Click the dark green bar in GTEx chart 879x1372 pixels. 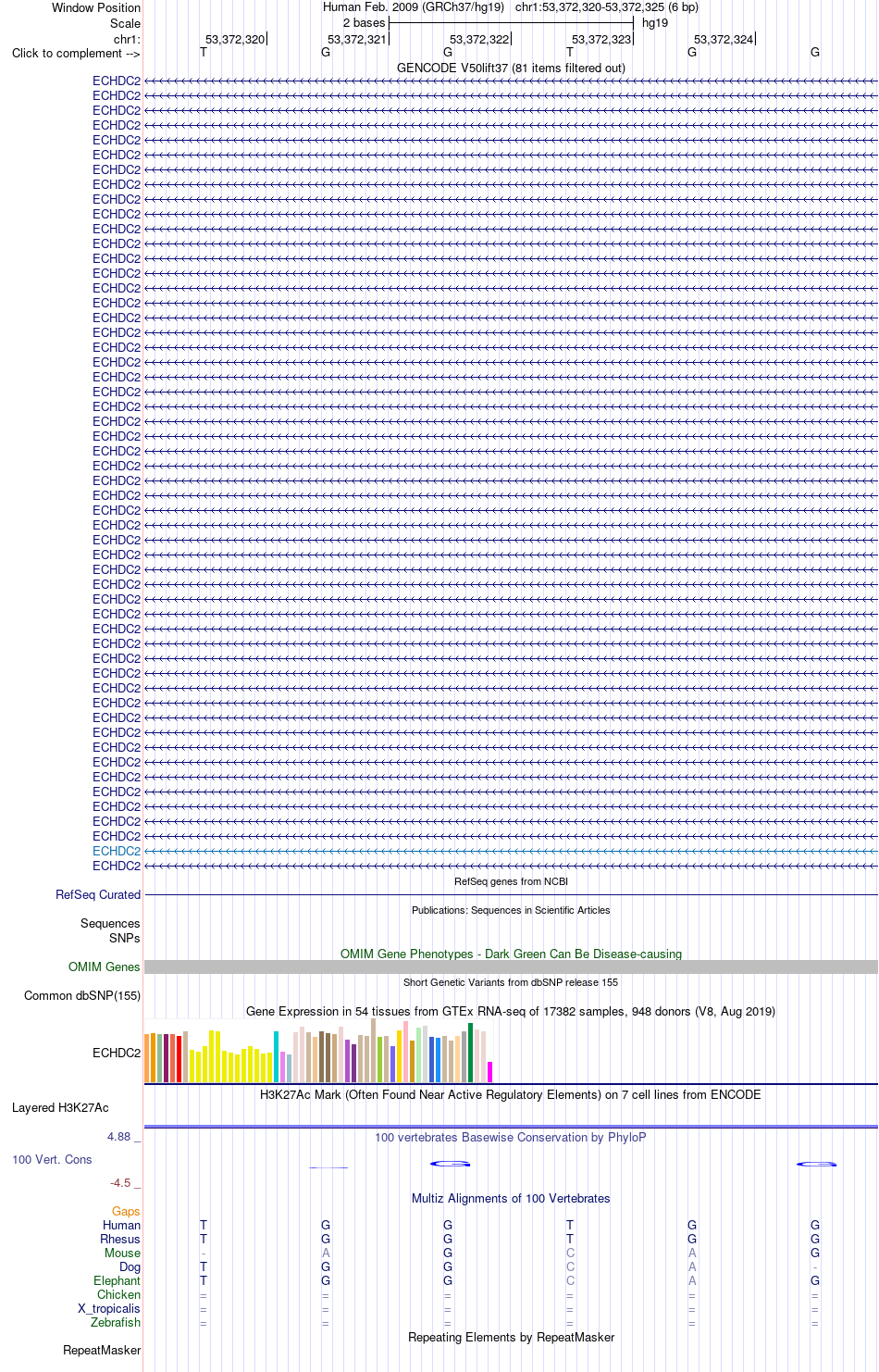470,1054
